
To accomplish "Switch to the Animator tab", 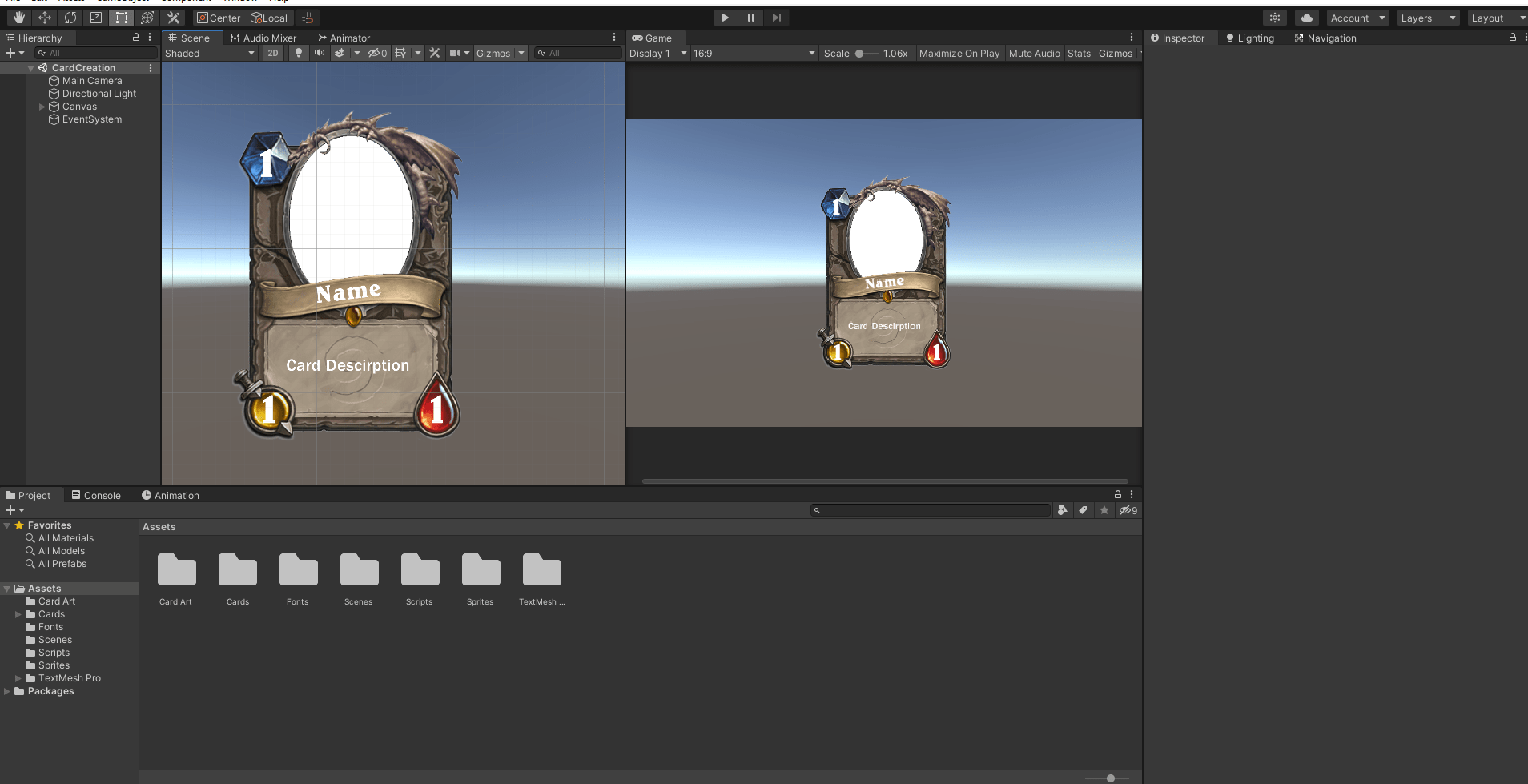I will (344, 38).
